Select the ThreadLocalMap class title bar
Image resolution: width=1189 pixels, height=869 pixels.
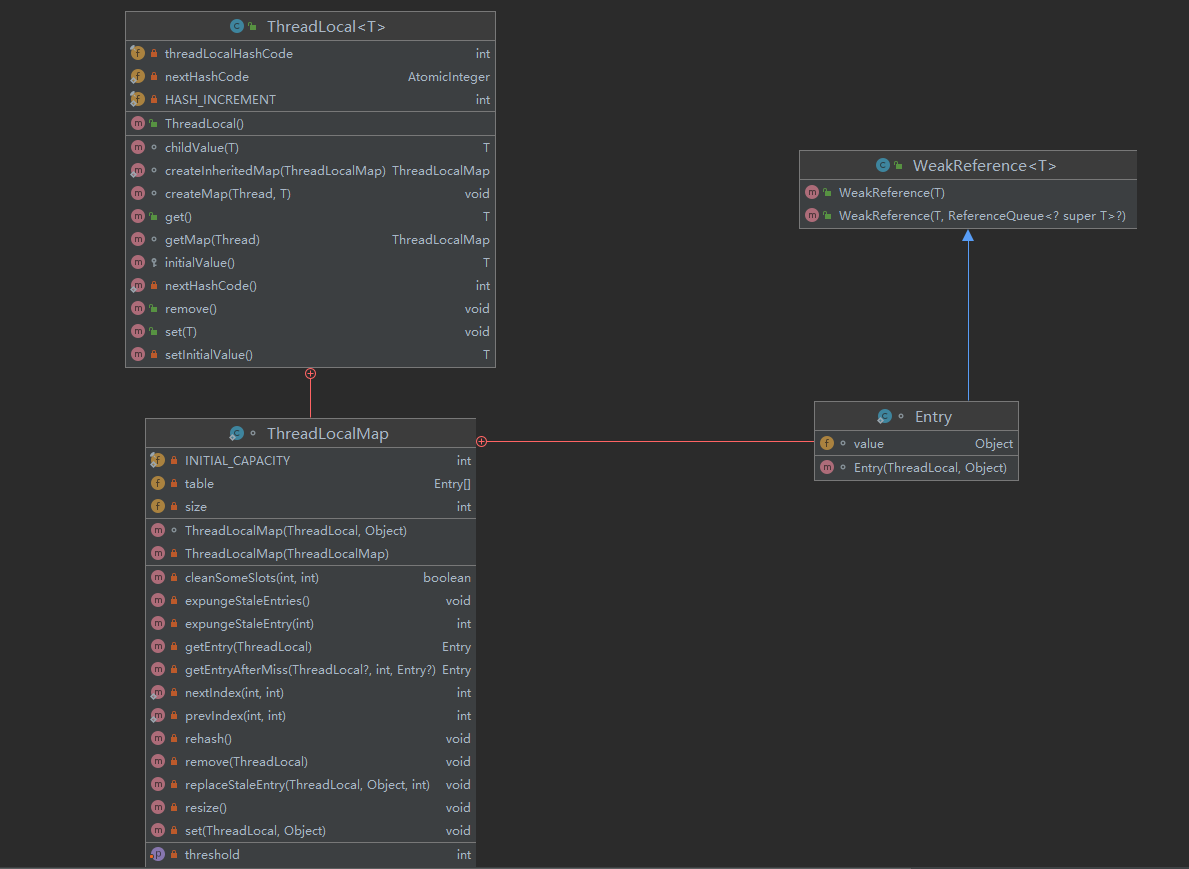point(327,433)
